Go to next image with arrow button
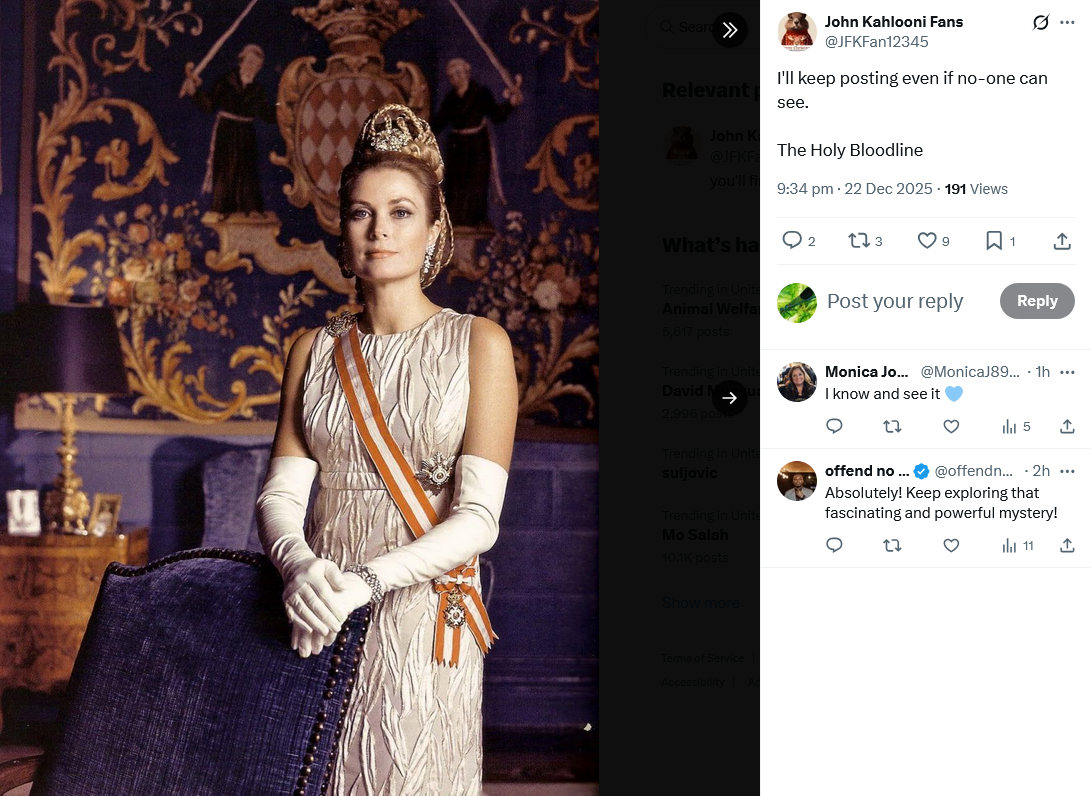 tap(730, 398)
